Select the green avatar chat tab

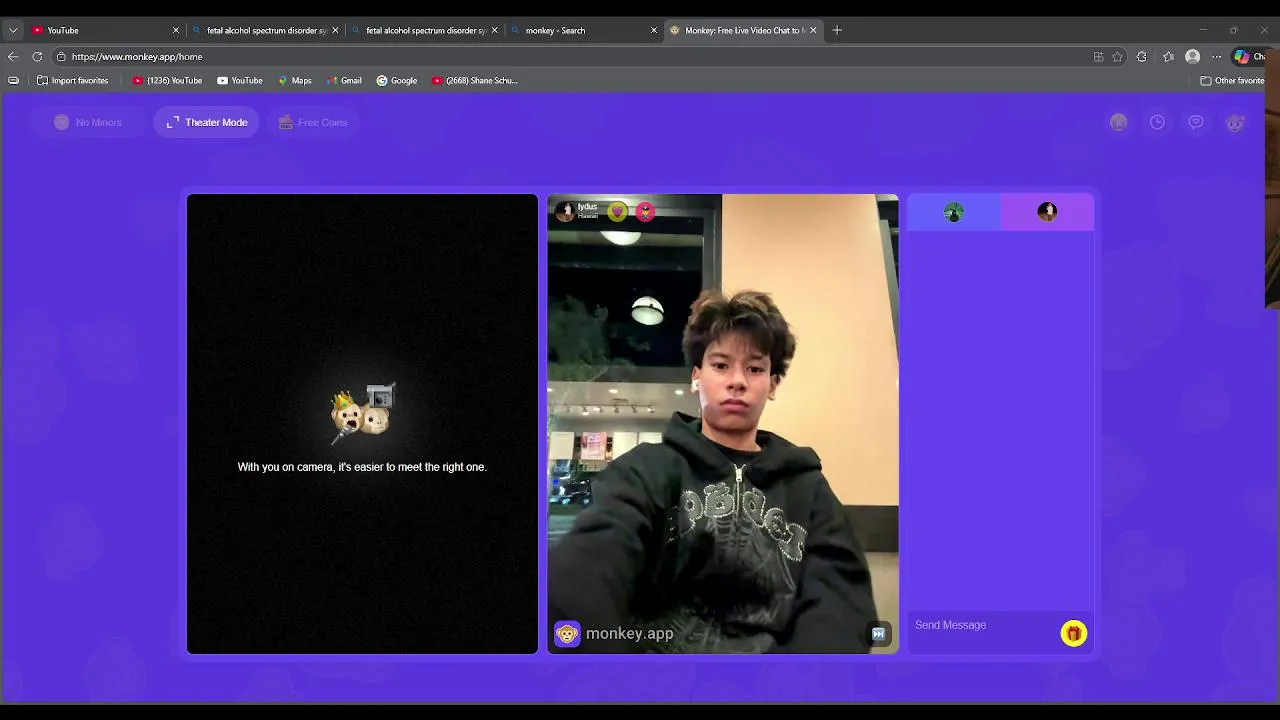(954, 212)
